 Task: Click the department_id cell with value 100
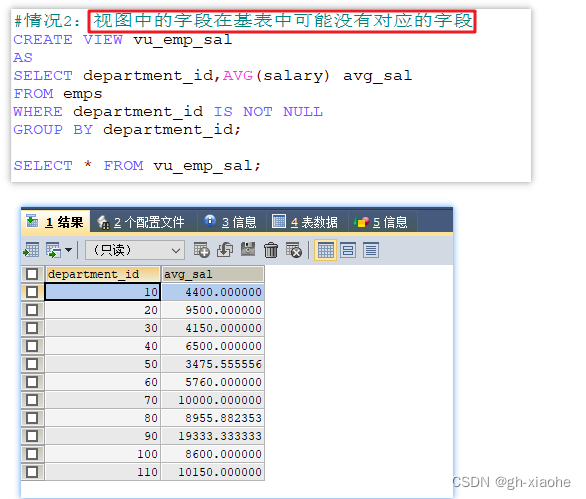click(x=103, y=454)
